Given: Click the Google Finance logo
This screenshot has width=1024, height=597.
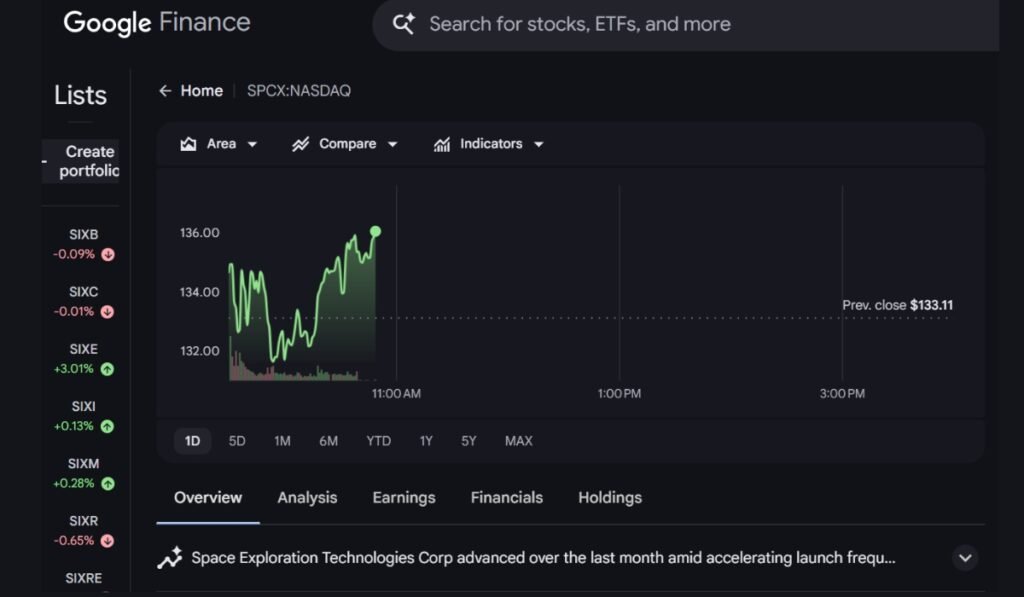Looking at the screenshot, I should point(157,23).
